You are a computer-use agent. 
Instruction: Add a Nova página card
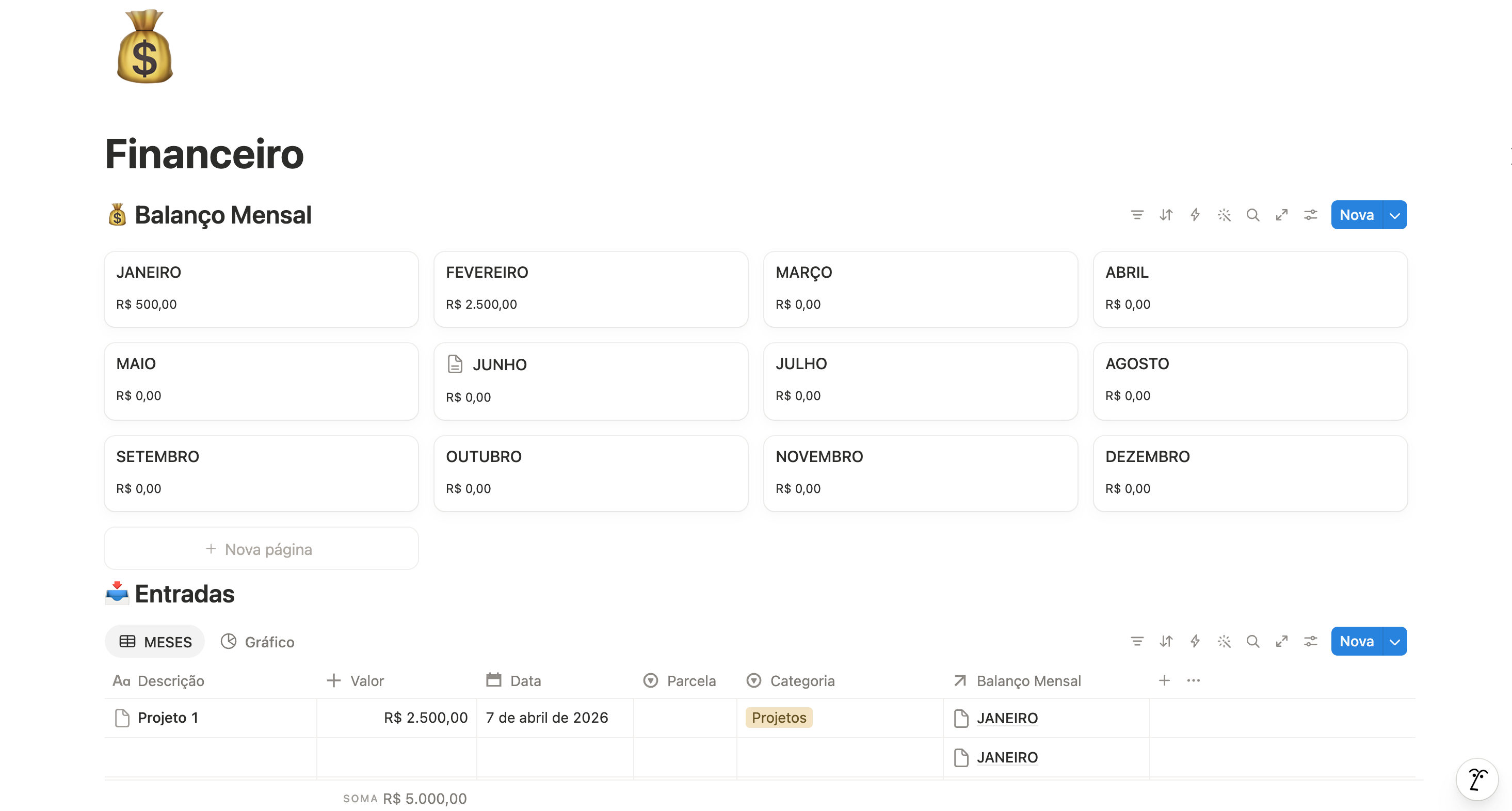pos(261,549)
